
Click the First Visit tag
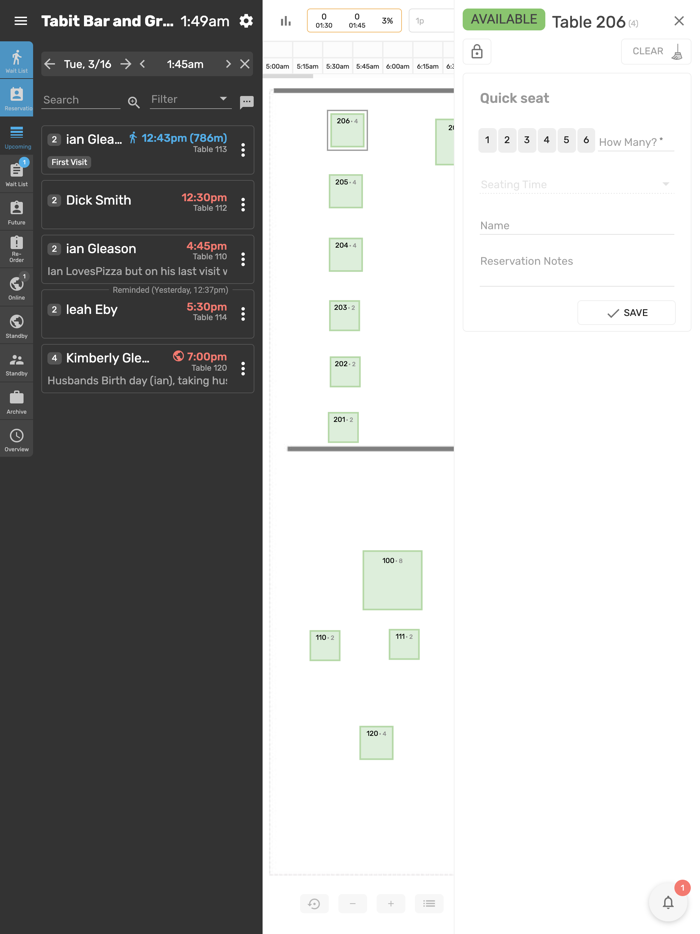click(69, 162)
